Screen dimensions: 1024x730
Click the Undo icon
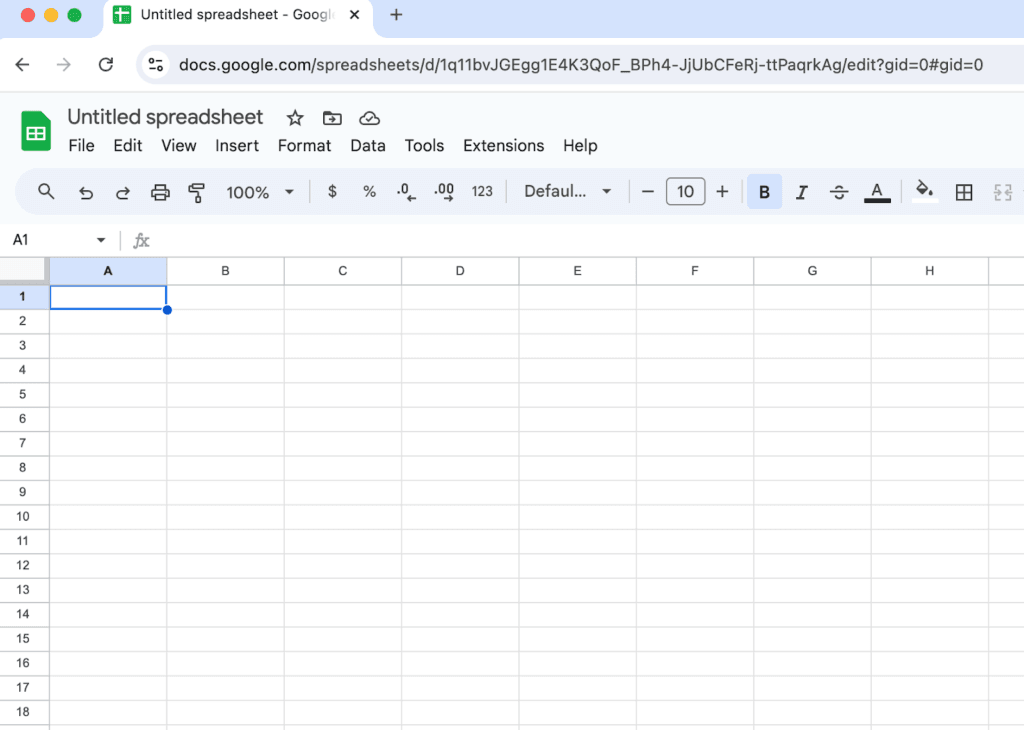point(85,191)
